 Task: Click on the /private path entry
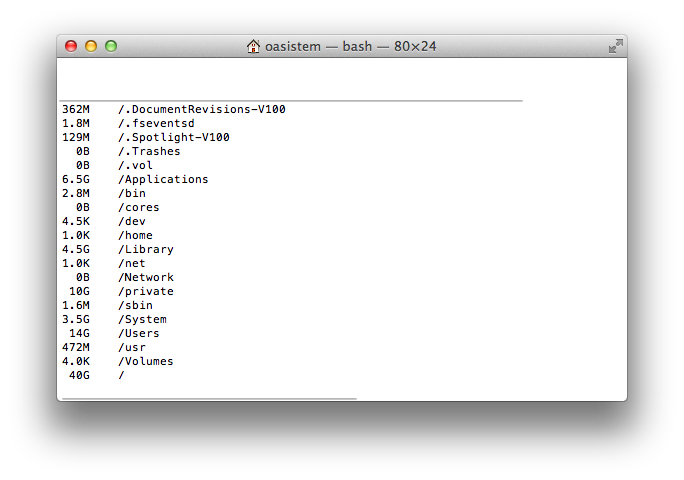[145, 291]
